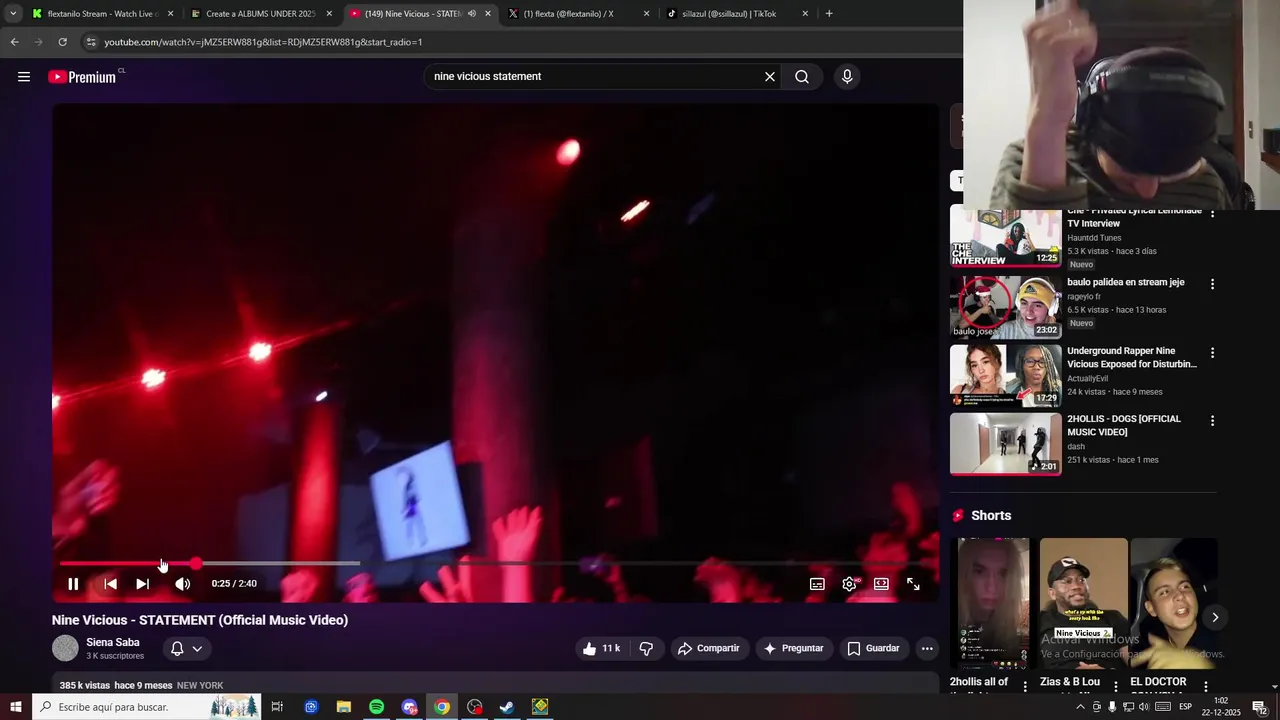The height and width of the screenshot is (720, 1280).
Task: Open options for '2HOLLIS - DOGS' video
Action: [1212, 421]
